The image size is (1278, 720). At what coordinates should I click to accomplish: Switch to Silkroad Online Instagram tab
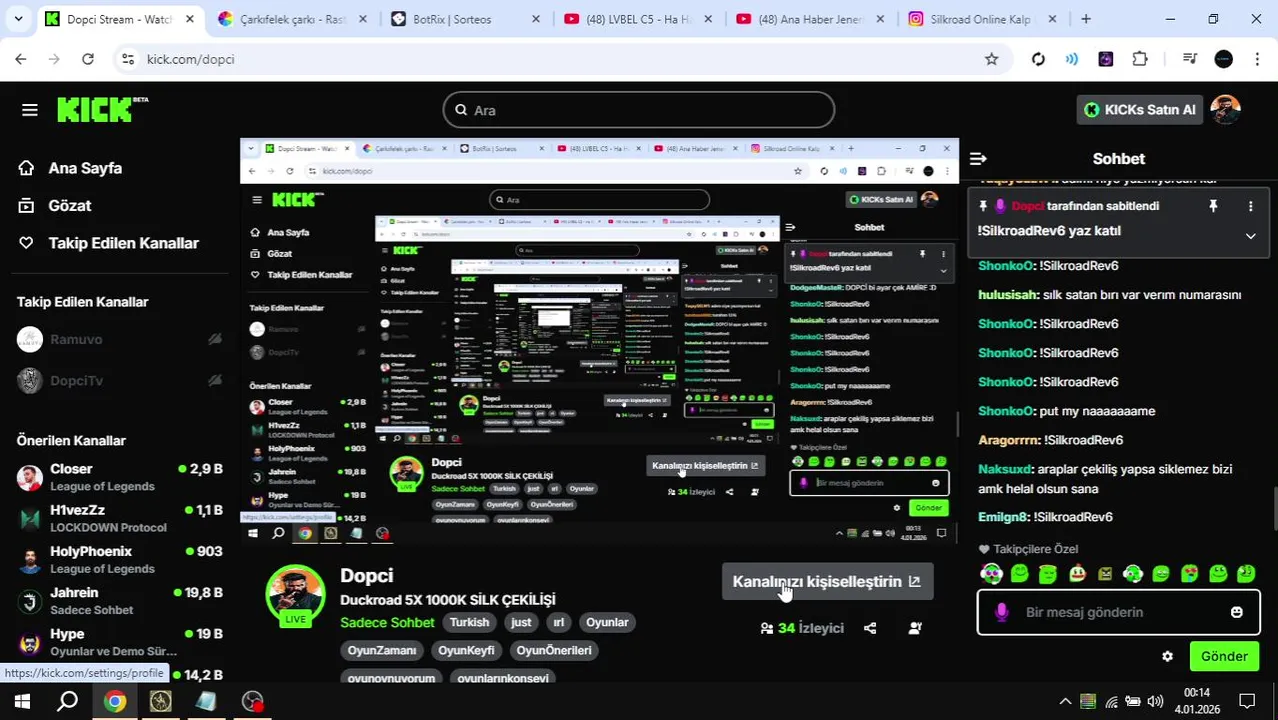click(982, 19)
